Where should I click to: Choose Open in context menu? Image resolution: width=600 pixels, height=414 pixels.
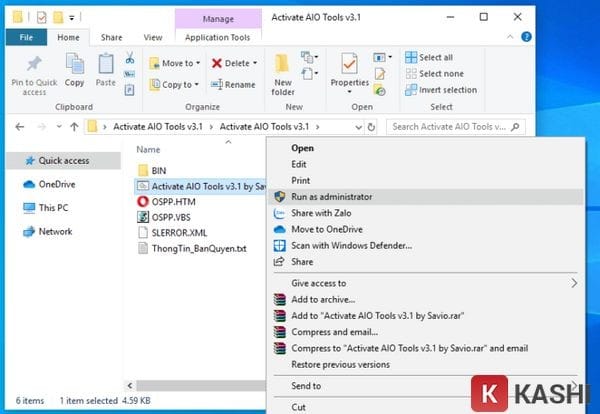(x=426, y=148)
